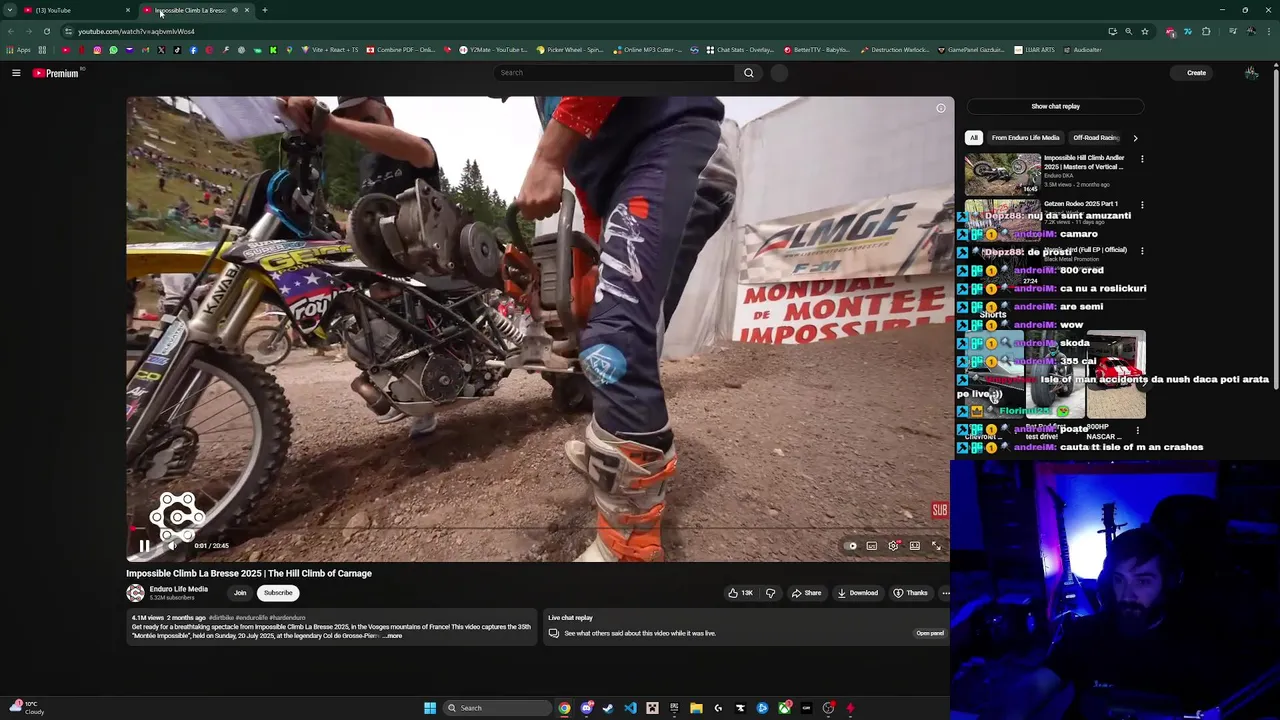
Task: Open Visual Studio Code from taskbar
Action: pyautogui.click(x=630, y=708)
